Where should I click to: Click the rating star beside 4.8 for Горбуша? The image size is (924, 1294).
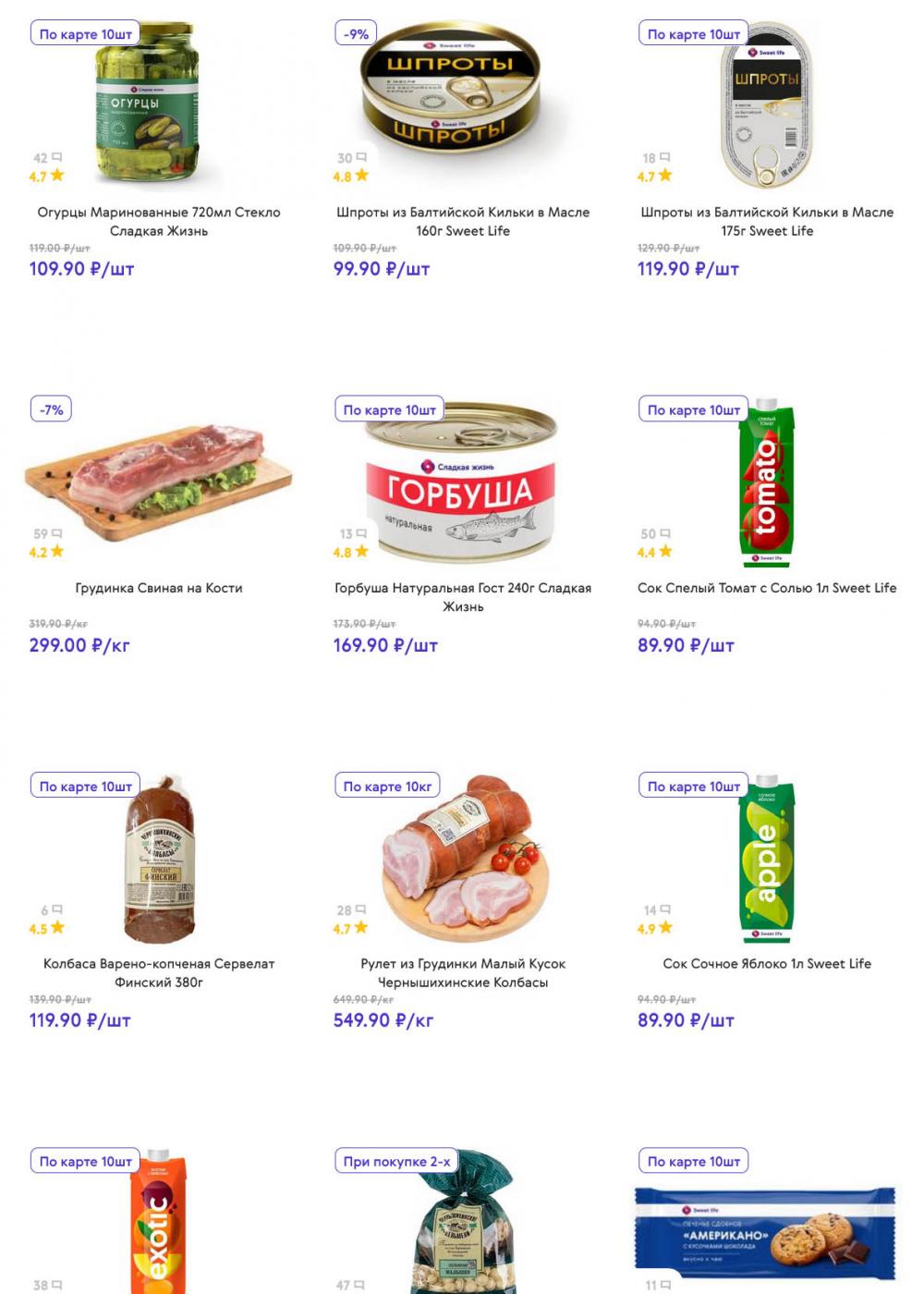pyautogui.click(x=361, y=552)
